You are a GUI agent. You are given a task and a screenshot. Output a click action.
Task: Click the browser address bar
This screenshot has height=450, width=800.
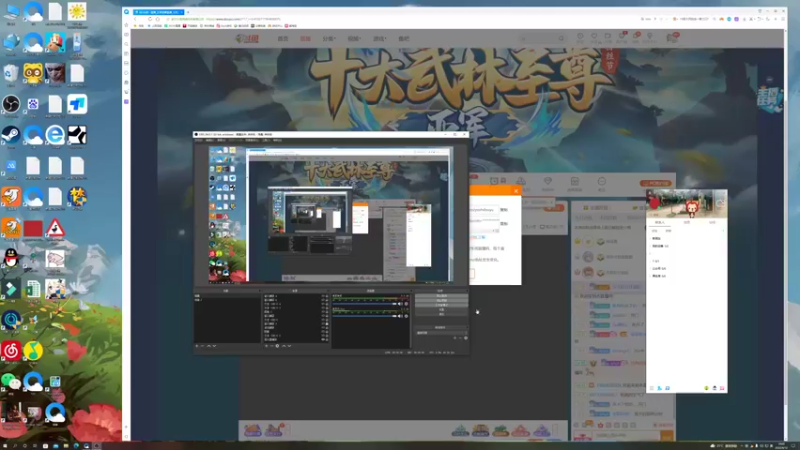(x=223, y=19)
